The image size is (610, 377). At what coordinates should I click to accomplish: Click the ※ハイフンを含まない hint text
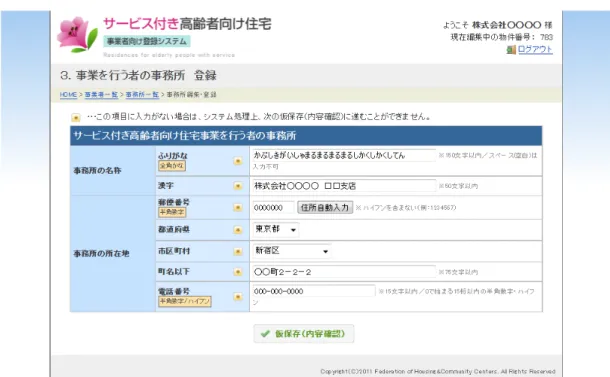click(406, 208)
